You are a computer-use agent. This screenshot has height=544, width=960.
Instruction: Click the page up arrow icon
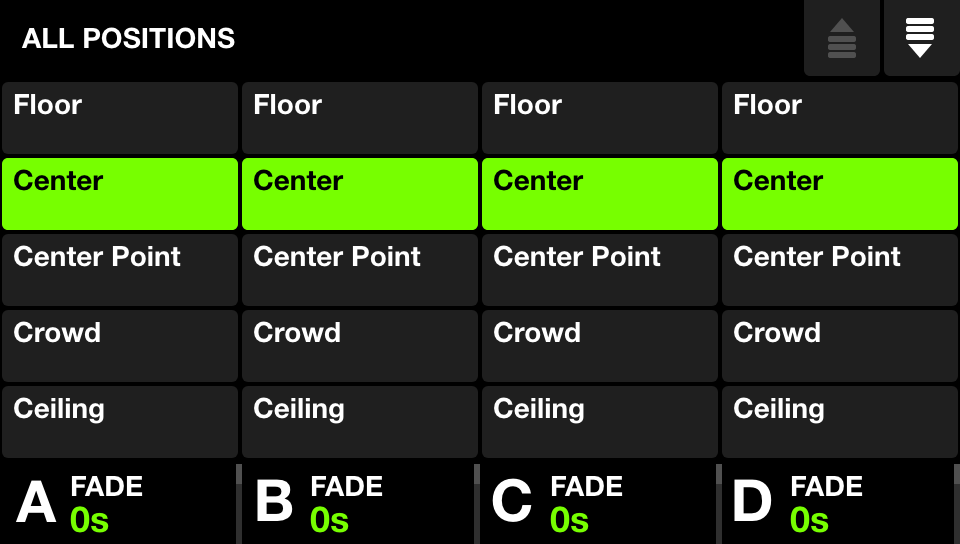tap(841, 38)
